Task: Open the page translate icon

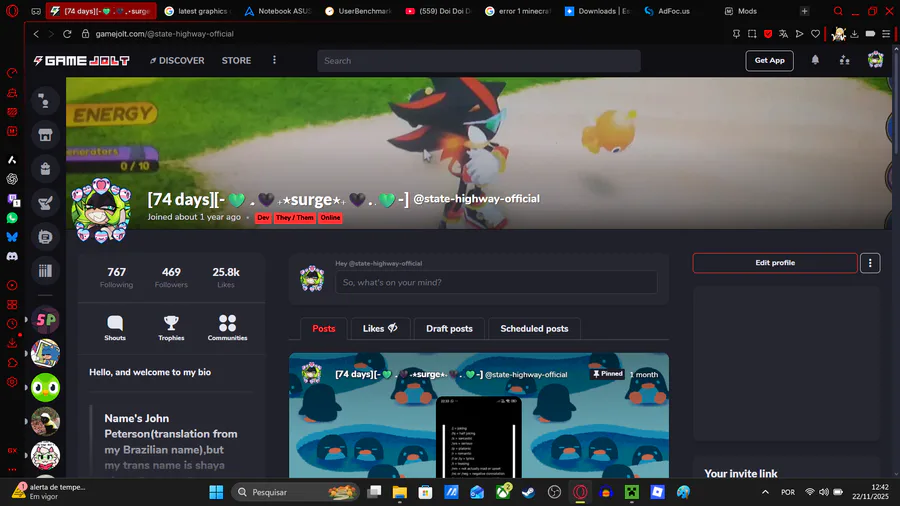Action: [783, 34]
